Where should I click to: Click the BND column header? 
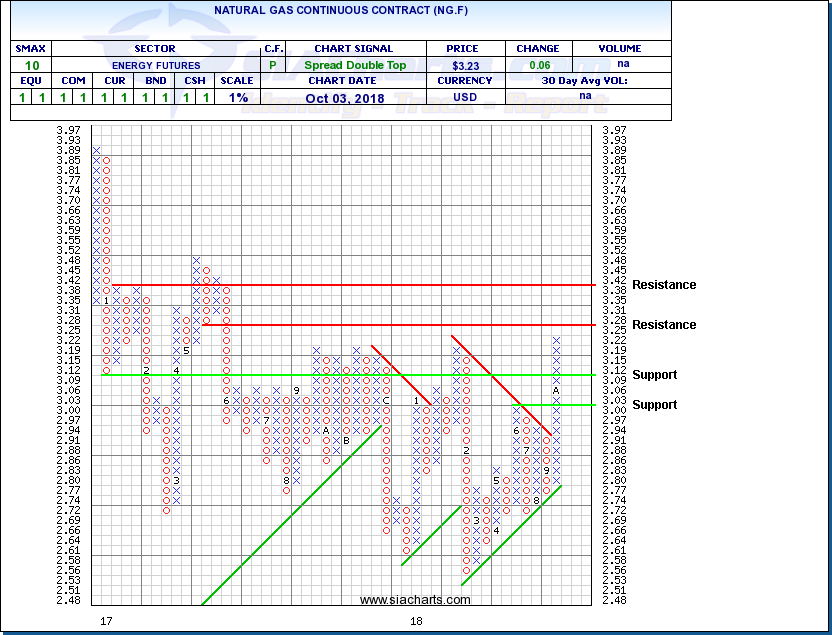154,81
